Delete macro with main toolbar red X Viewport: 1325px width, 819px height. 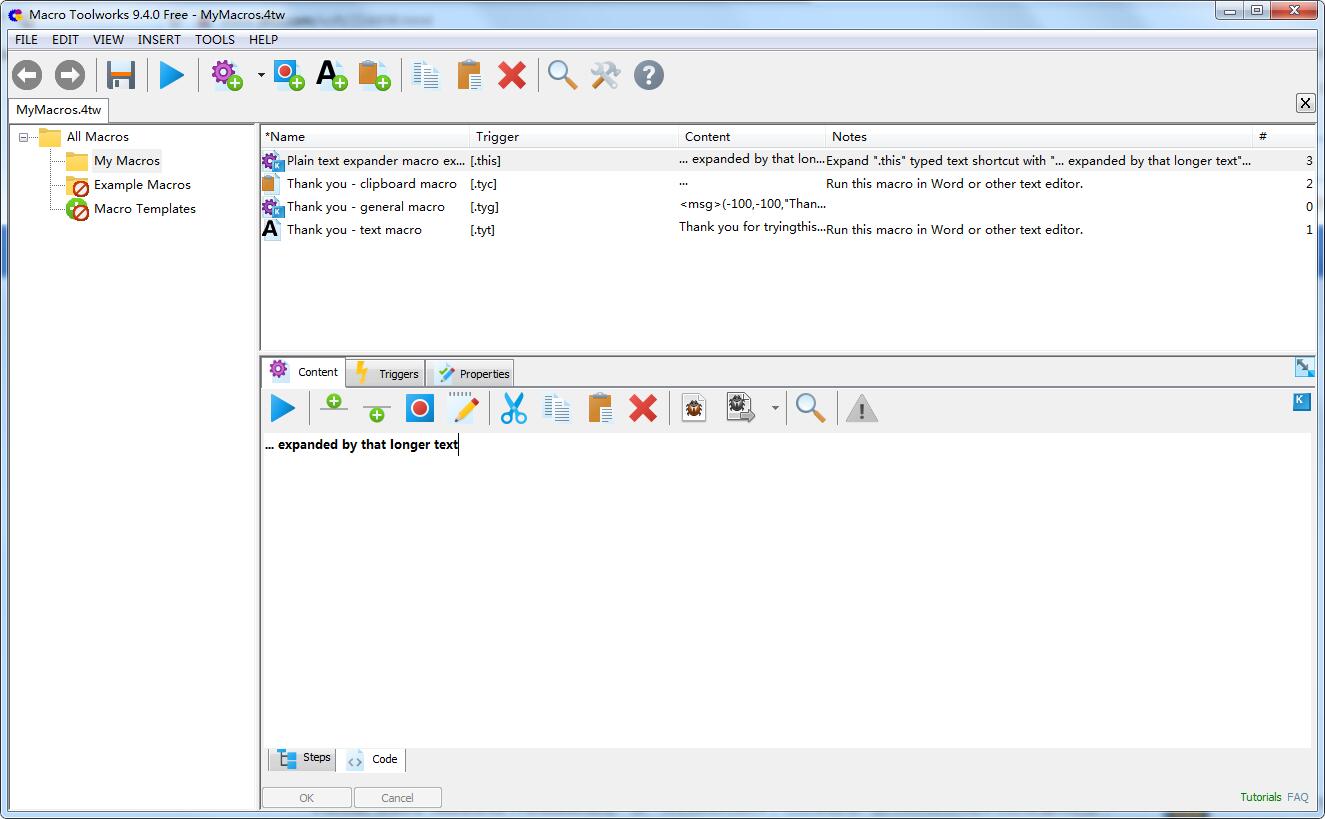(512, 75)
